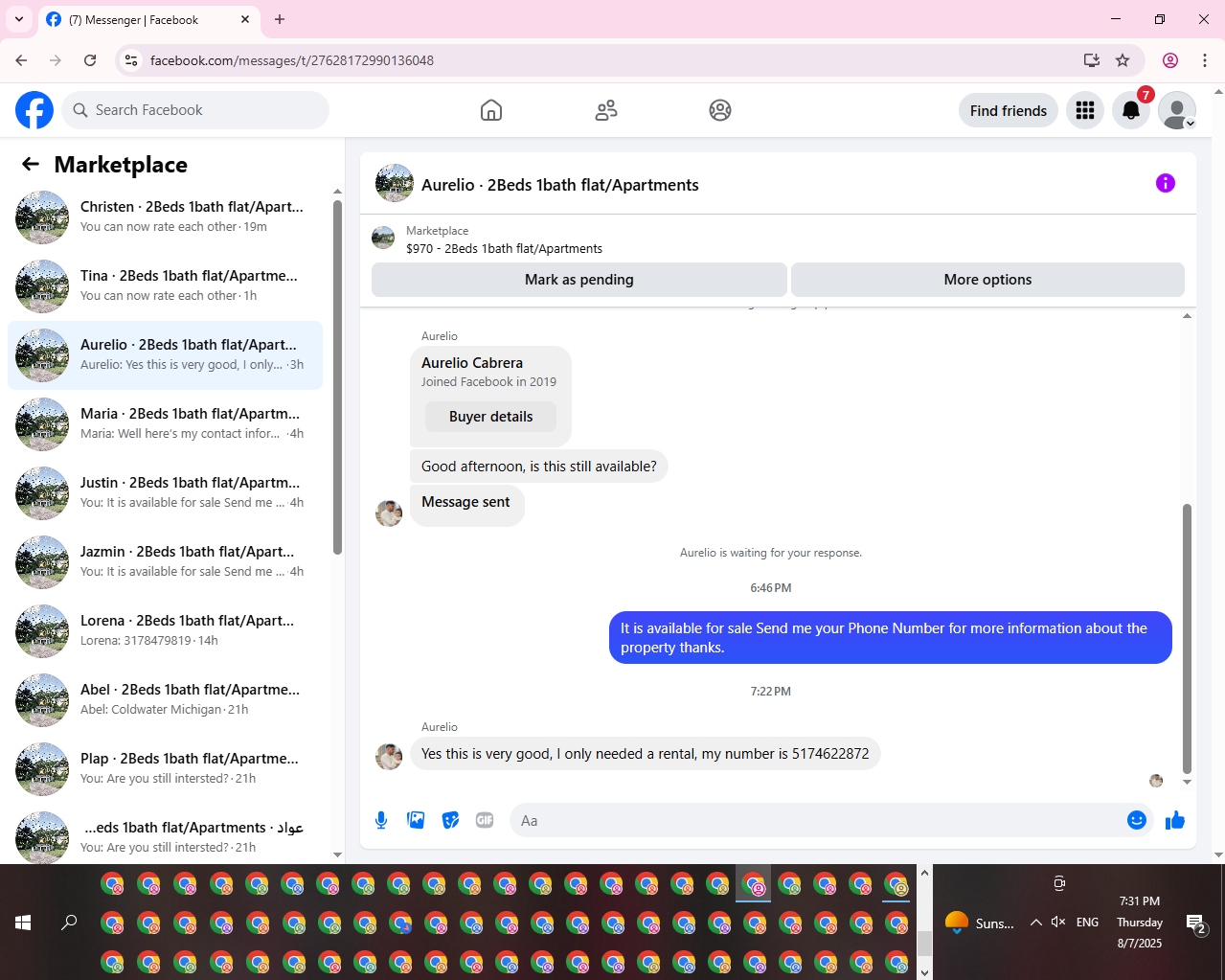Open the Windows notification center icon
The width and height of the screenshot is (1225, 980).
click(x=1196, y=923)
